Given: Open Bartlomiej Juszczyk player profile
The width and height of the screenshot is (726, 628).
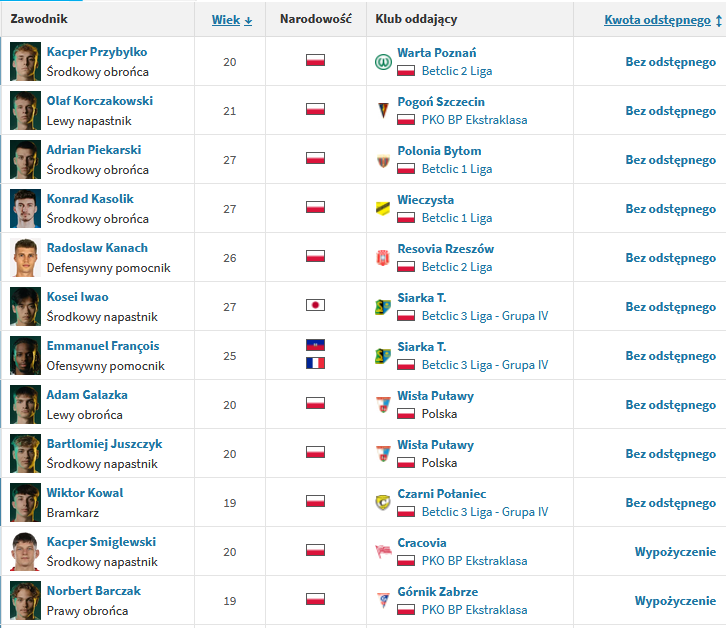Looking at the screenshot, I should point(105,444).
